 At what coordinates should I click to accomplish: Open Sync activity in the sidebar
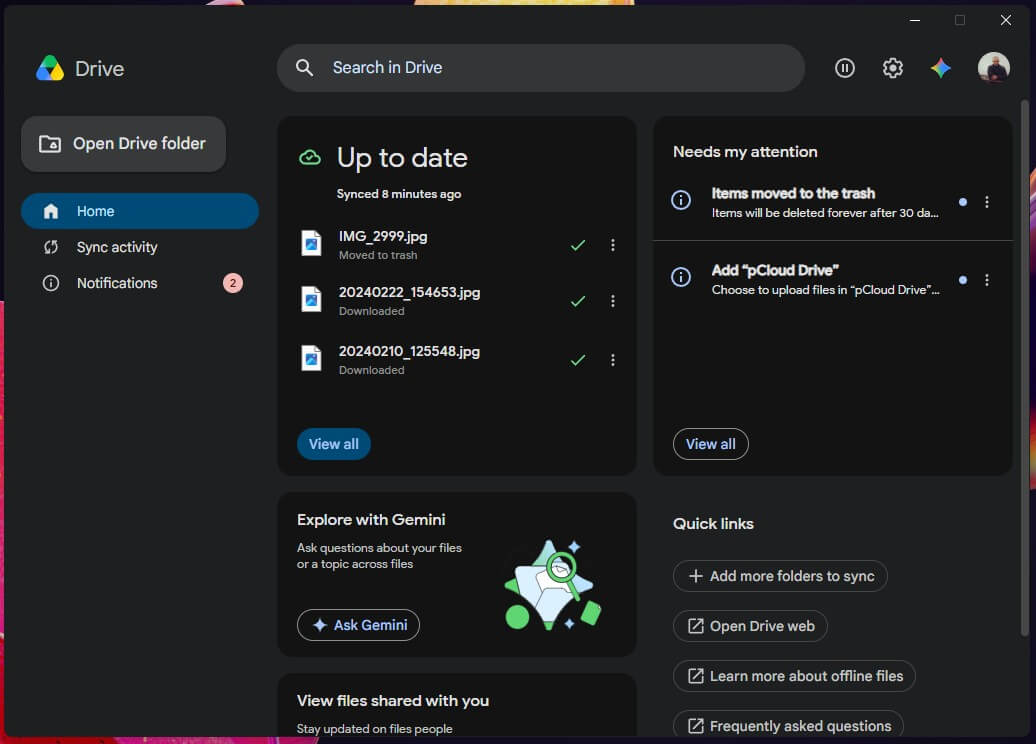[x=139, y=247]
